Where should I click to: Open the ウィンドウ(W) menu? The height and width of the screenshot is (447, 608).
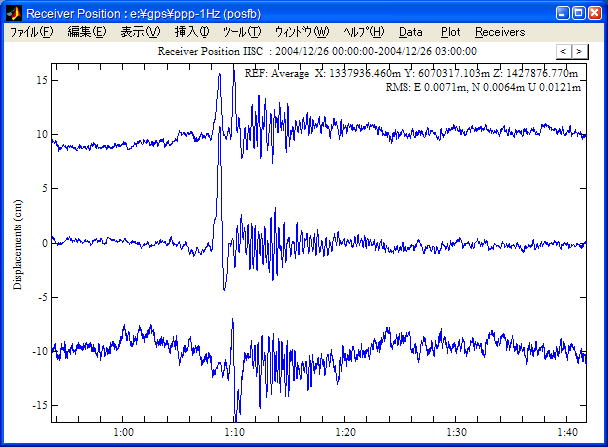[x=301, y=32]
